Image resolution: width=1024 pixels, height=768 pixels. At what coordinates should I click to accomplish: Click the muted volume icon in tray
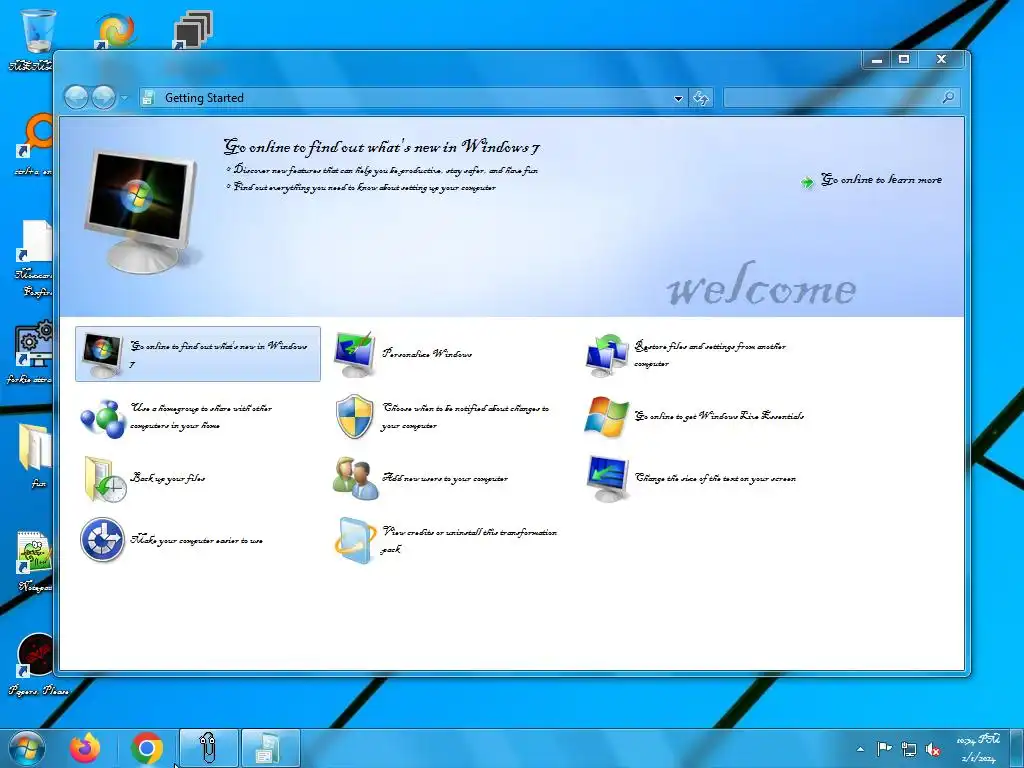[x=933, y=750]
